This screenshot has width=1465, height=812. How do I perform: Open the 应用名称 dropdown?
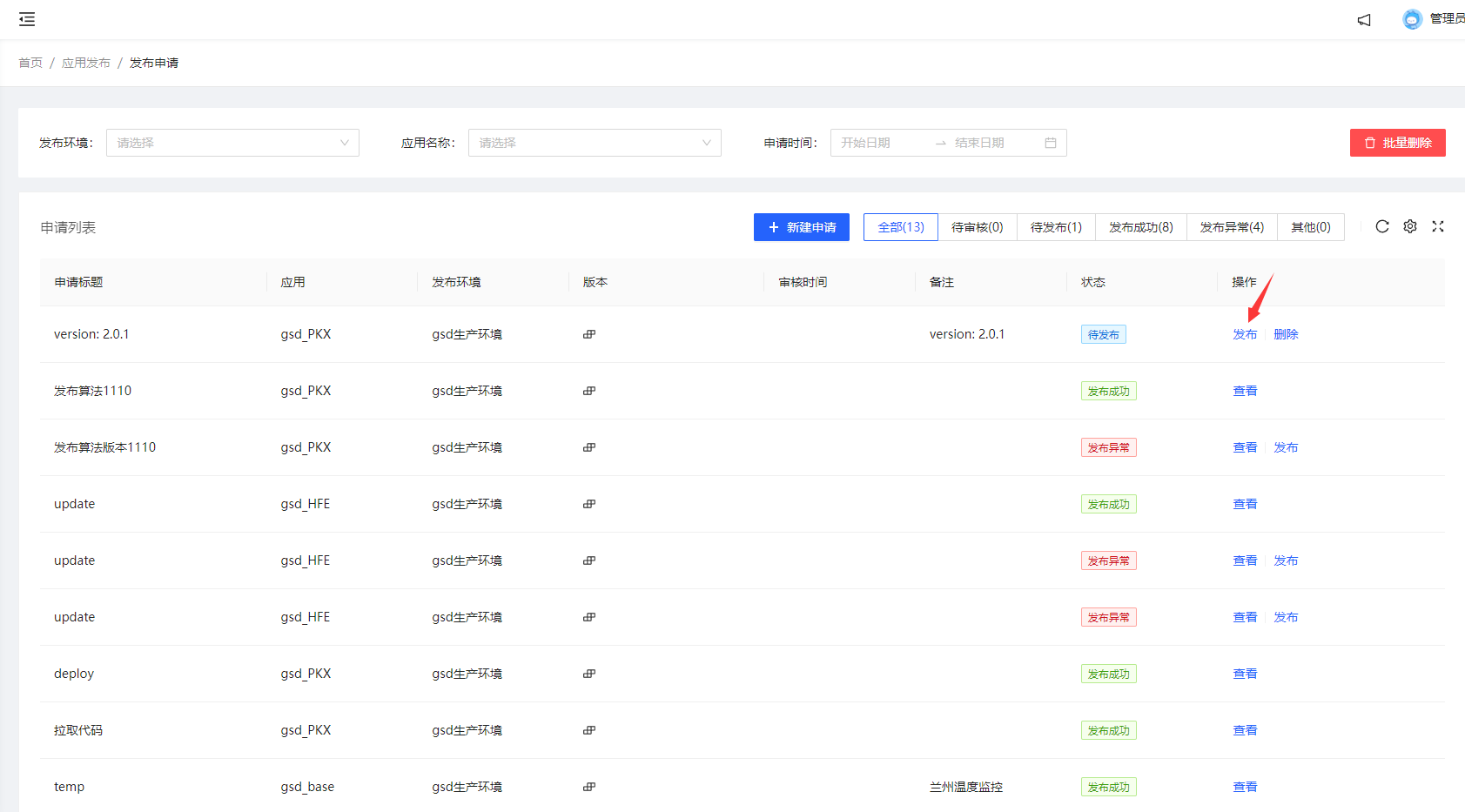(x=595, y=143)
